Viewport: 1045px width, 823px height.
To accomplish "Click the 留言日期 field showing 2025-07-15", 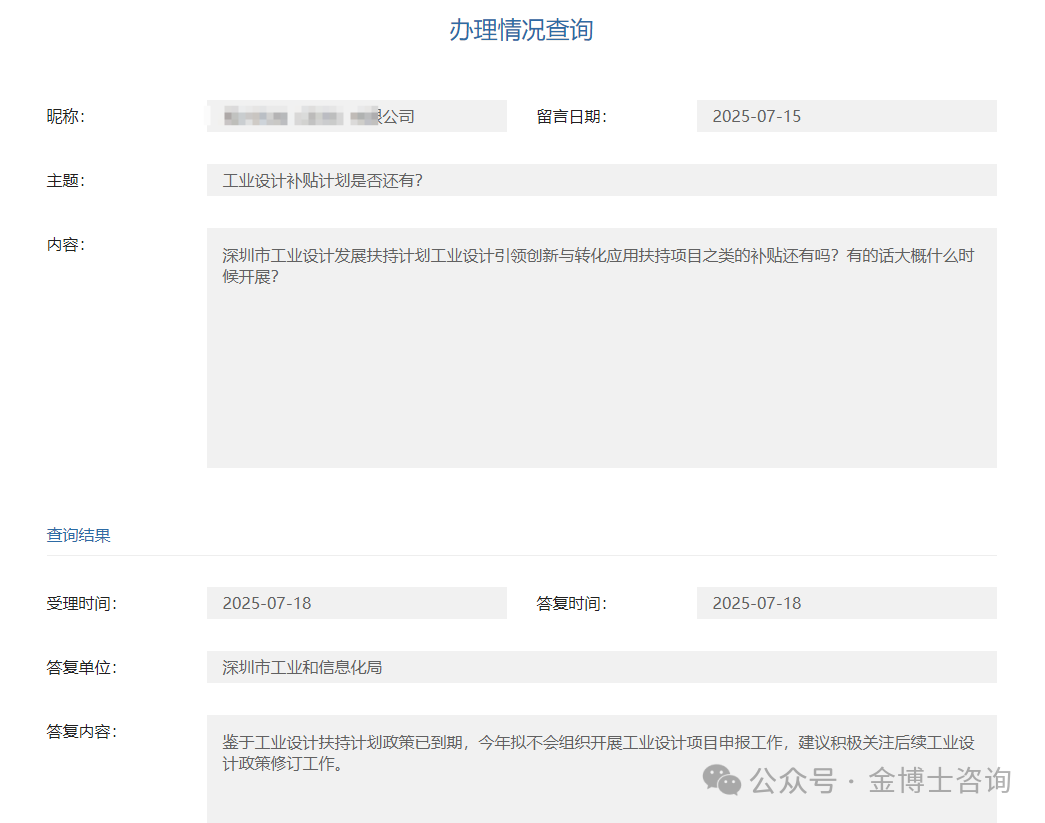I will point(846,116).
